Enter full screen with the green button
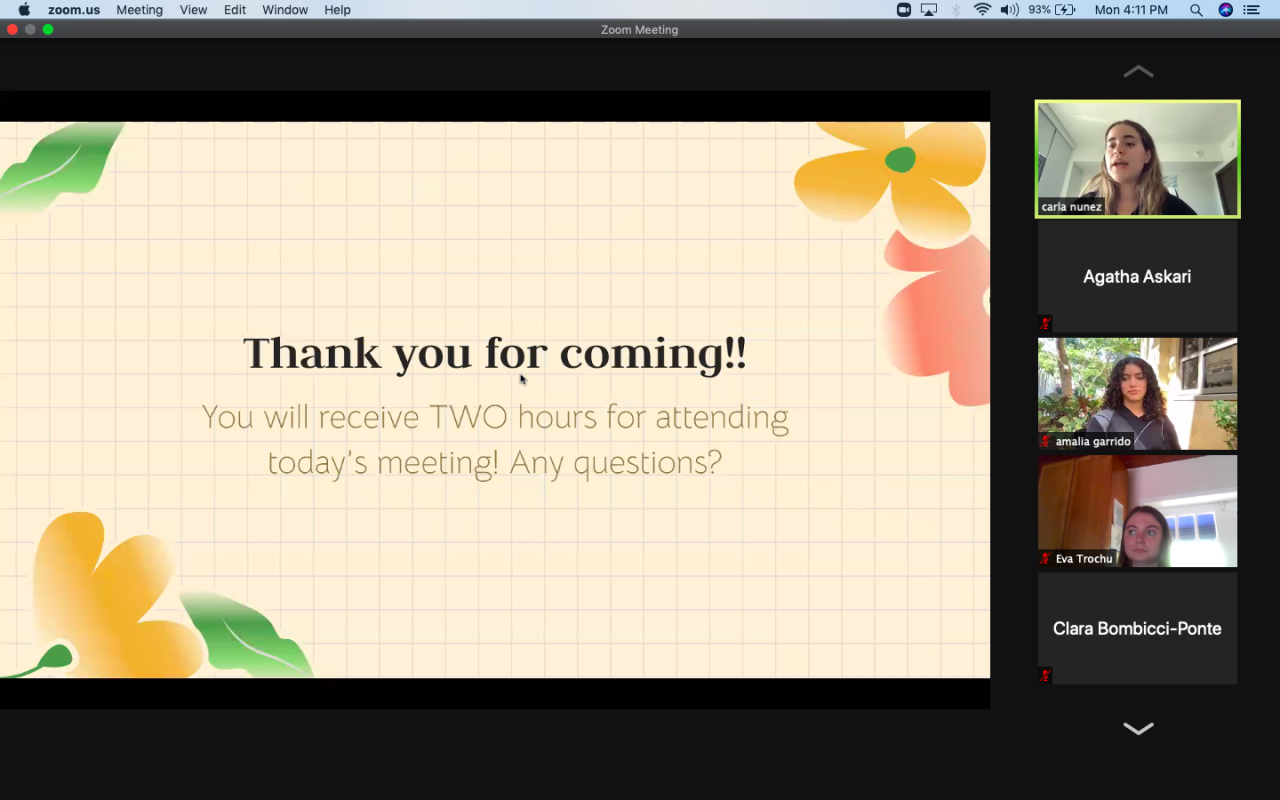 (48, 30)
